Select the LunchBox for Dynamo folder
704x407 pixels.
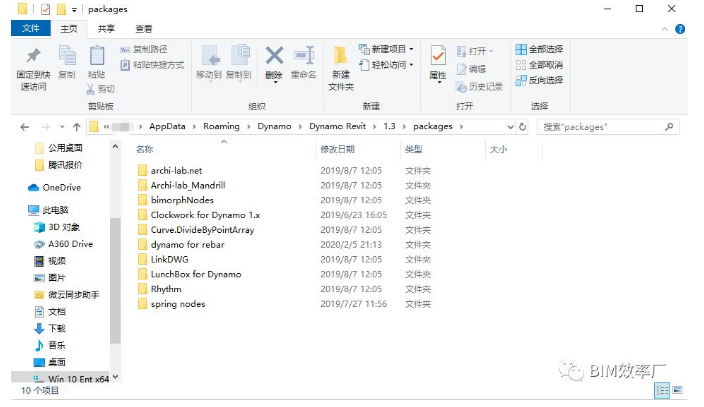coord(196,274)
